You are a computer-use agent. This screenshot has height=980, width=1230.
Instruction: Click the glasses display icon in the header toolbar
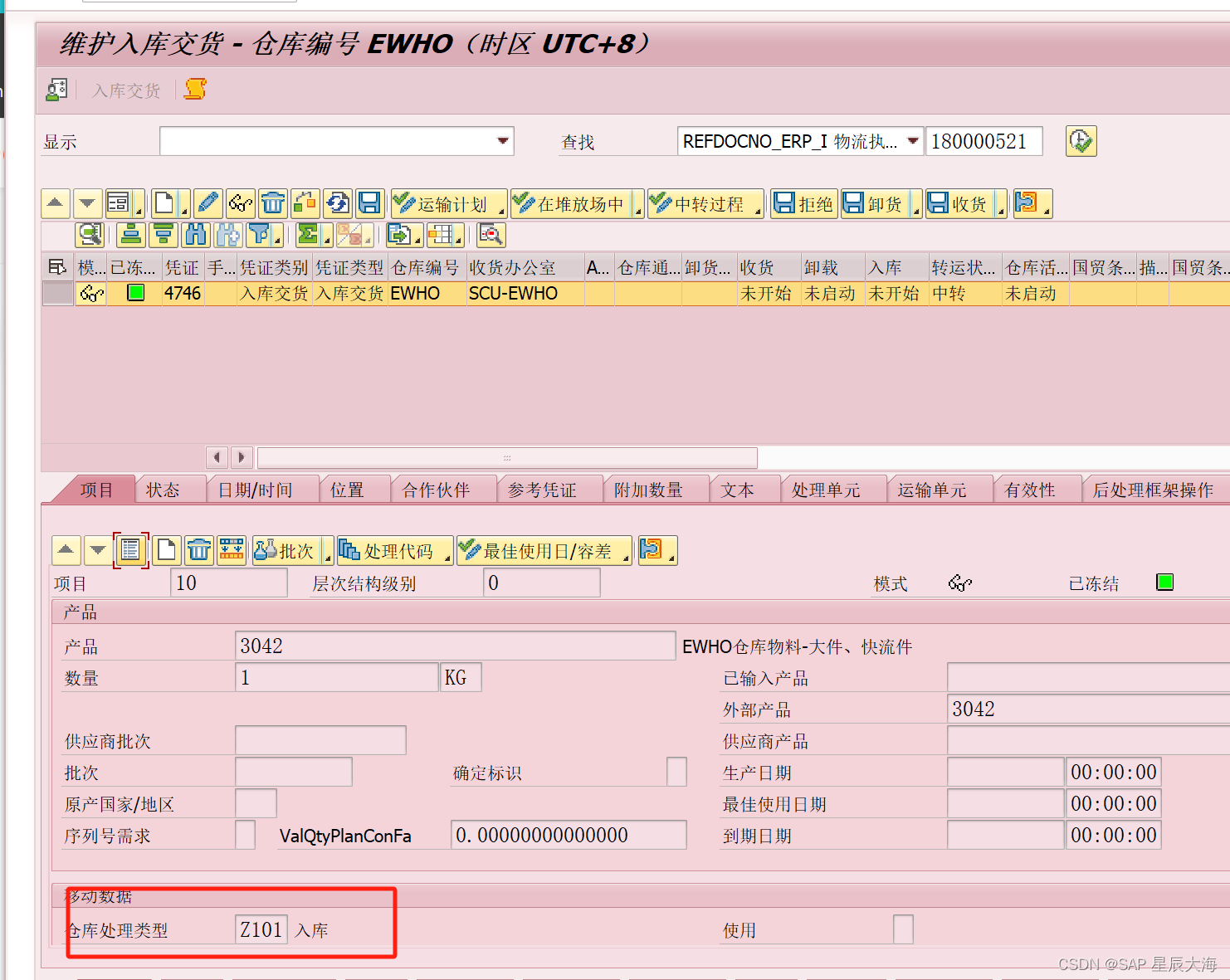point(241,203)
